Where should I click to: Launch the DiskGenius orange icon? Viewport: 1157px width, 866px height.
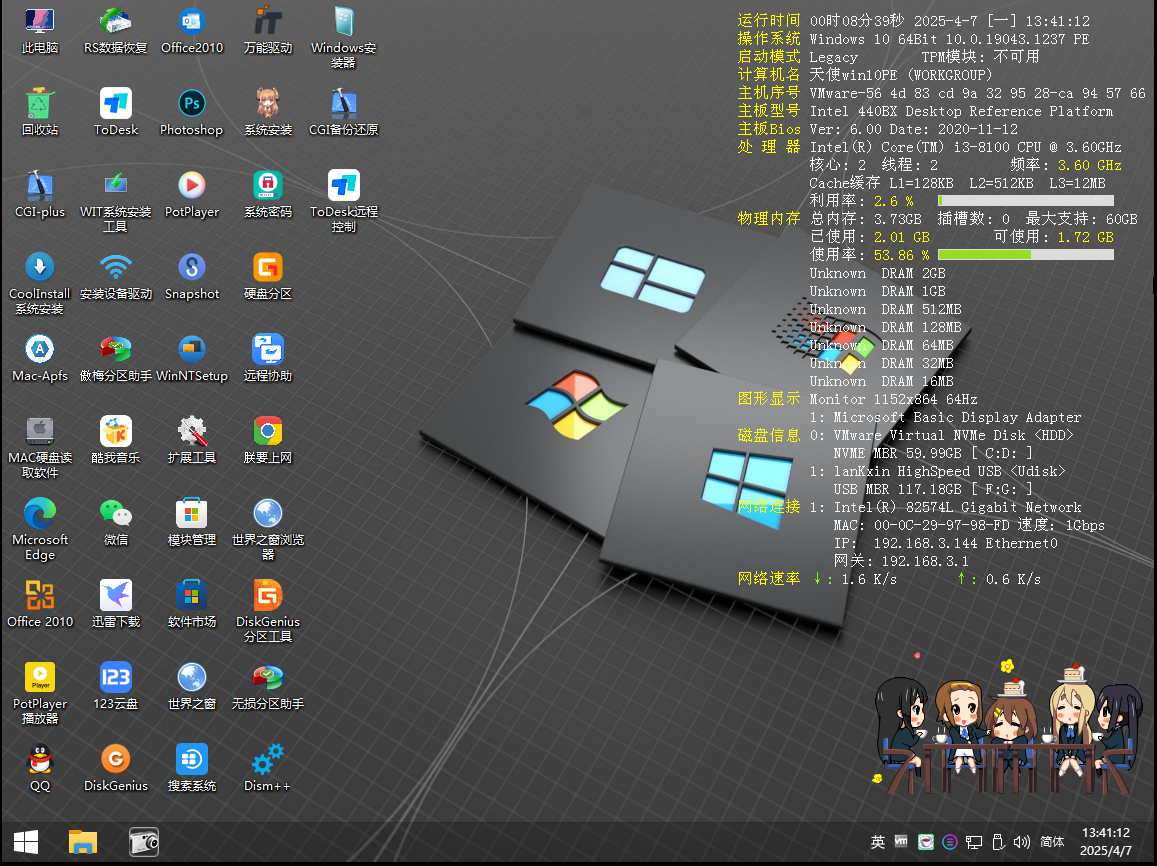(116, 768)
